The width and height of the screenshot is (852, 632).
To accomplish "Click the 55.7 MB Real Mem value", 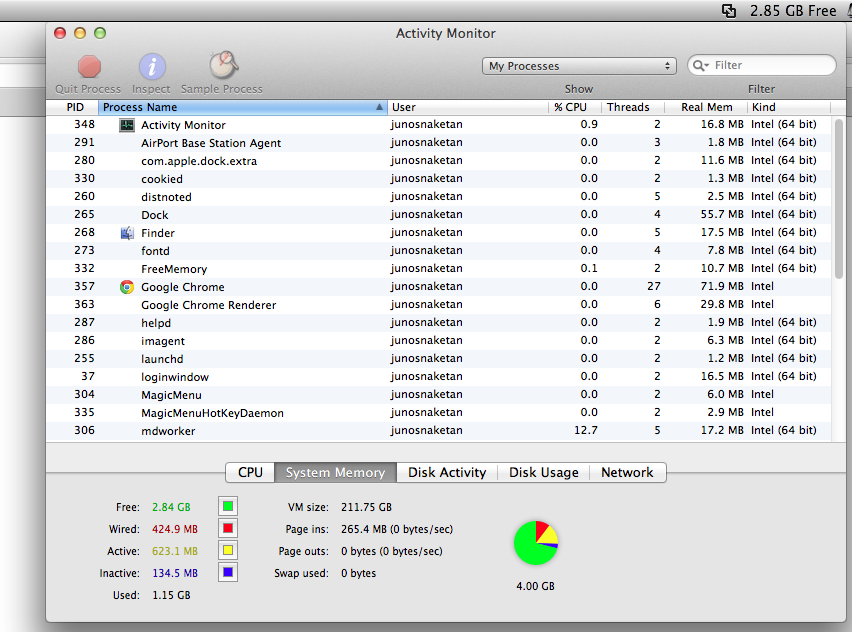I will [722, 214].
